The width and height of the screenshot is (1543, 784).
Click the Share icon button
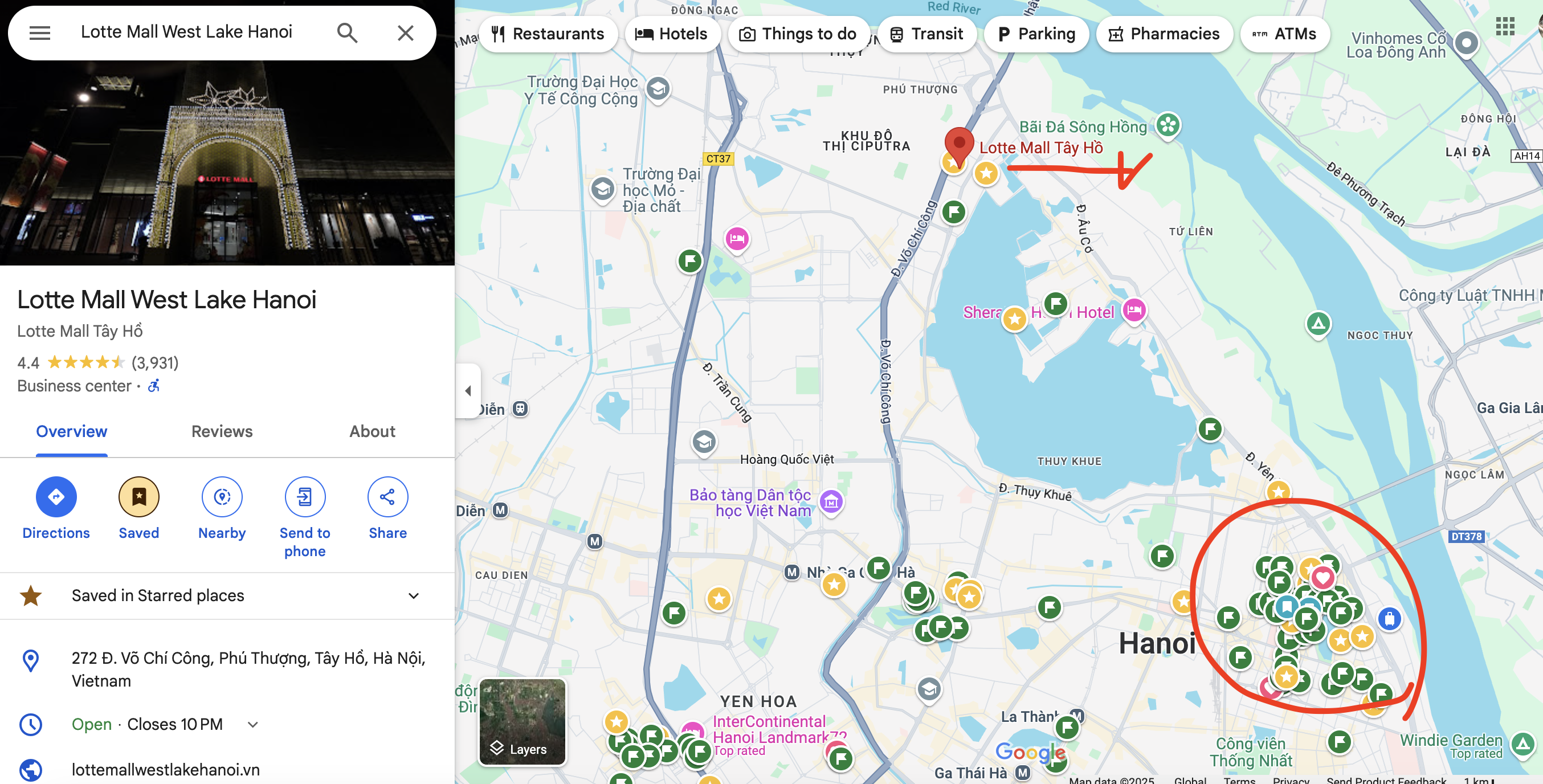(387, 496)
